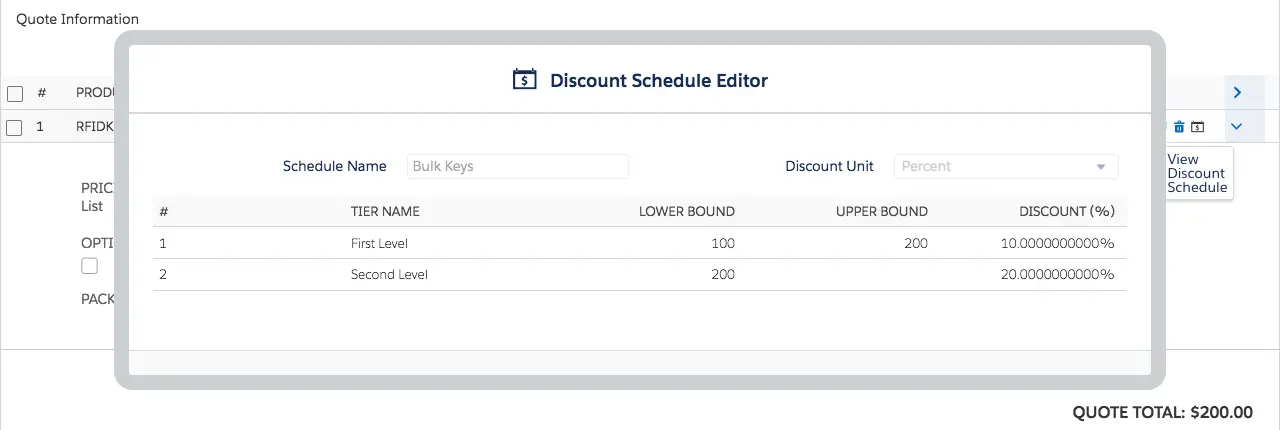Click the Upper Bound column header
1280x430 pixels.
coord(882,212)
